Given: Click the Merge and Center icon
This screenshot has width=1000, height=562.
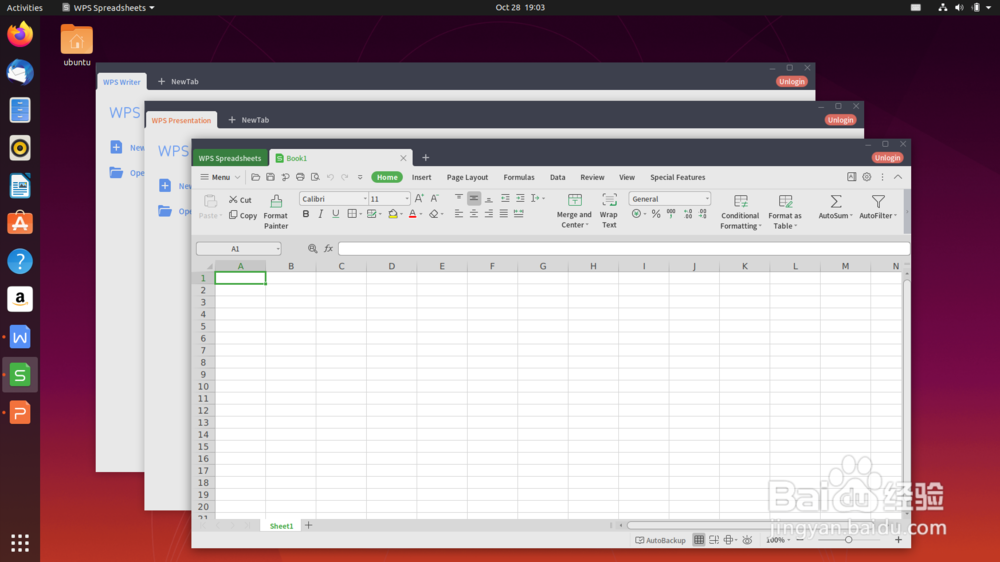Looking at the screenshot, I should click(575, 200).
